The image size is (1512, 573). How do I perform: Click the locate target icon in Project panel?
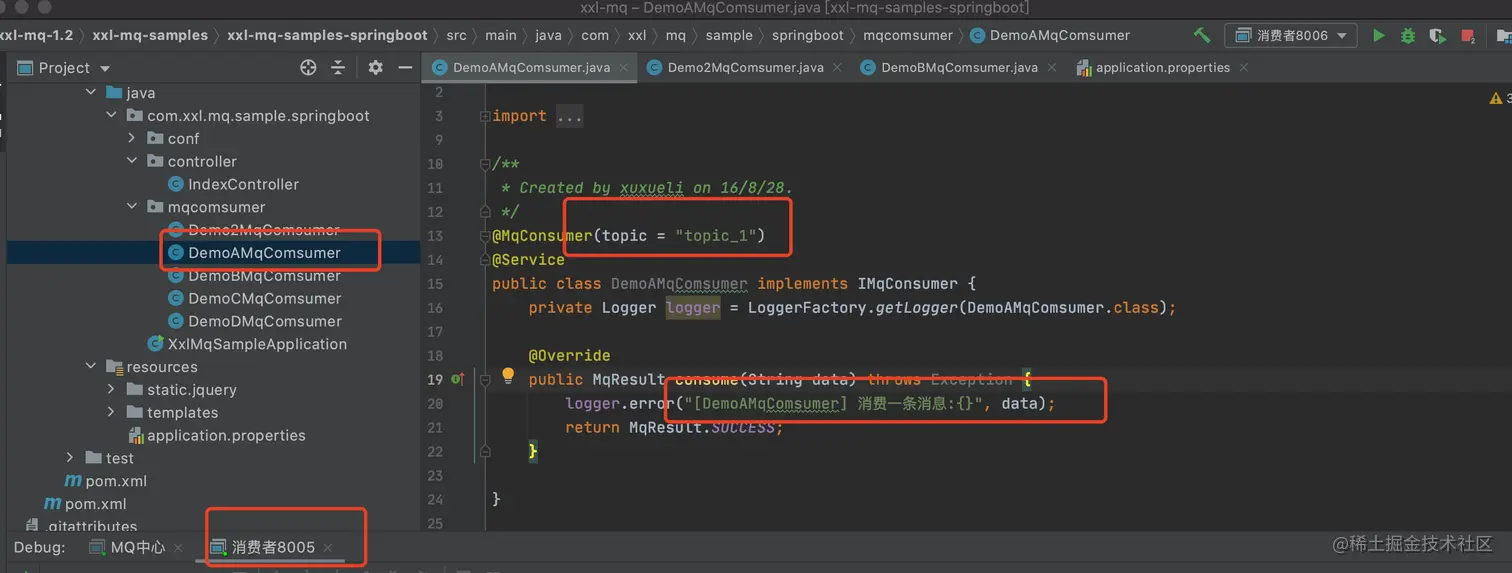(308, 67)
